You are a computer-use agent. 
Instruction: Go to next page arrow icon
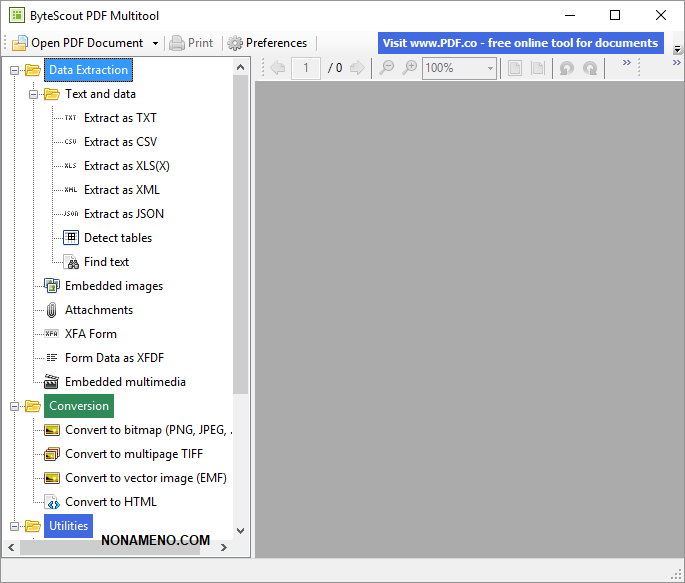(357, 68)
